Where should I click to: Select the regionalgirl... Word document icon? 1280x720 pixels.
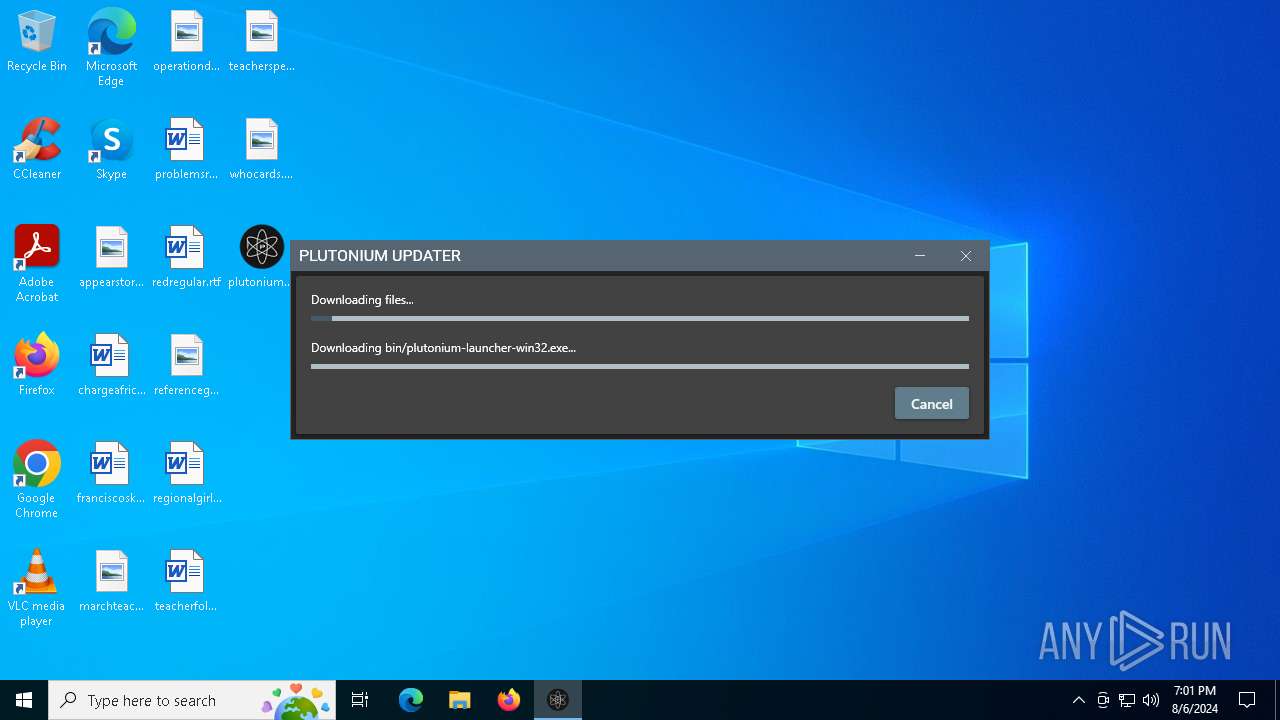click(186, 474)
